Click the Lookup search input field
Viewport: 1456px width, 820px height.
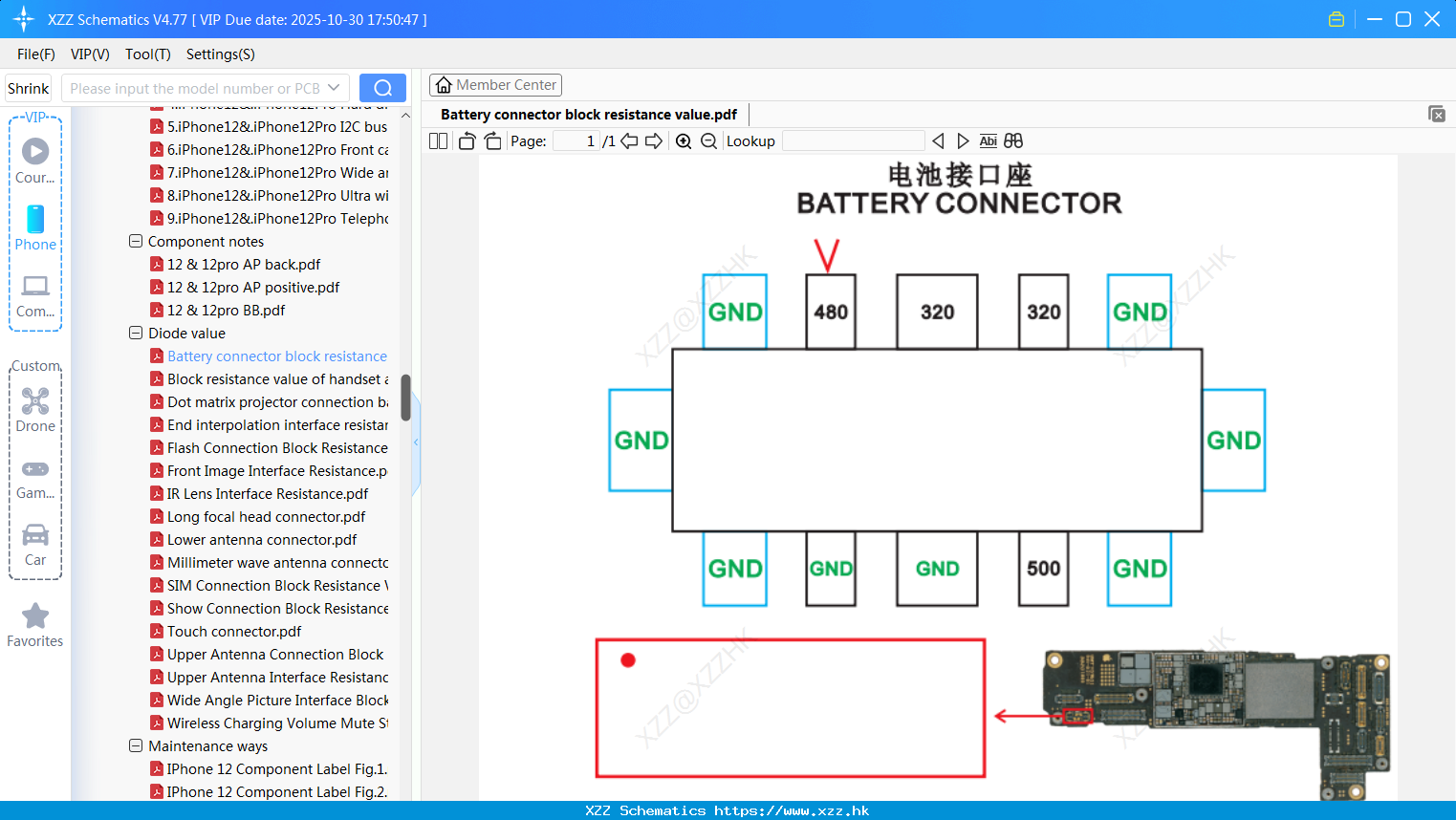coord(853,140)
